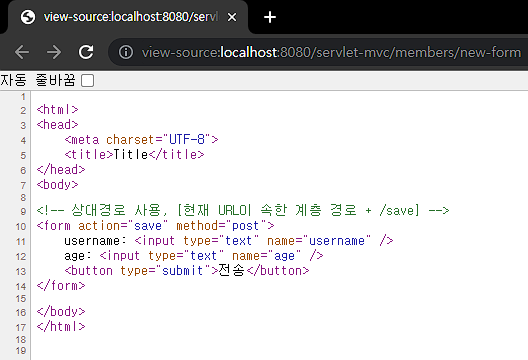Focus the address bar URL
Viewport: 528px width, 360px height.
[331, 53]
